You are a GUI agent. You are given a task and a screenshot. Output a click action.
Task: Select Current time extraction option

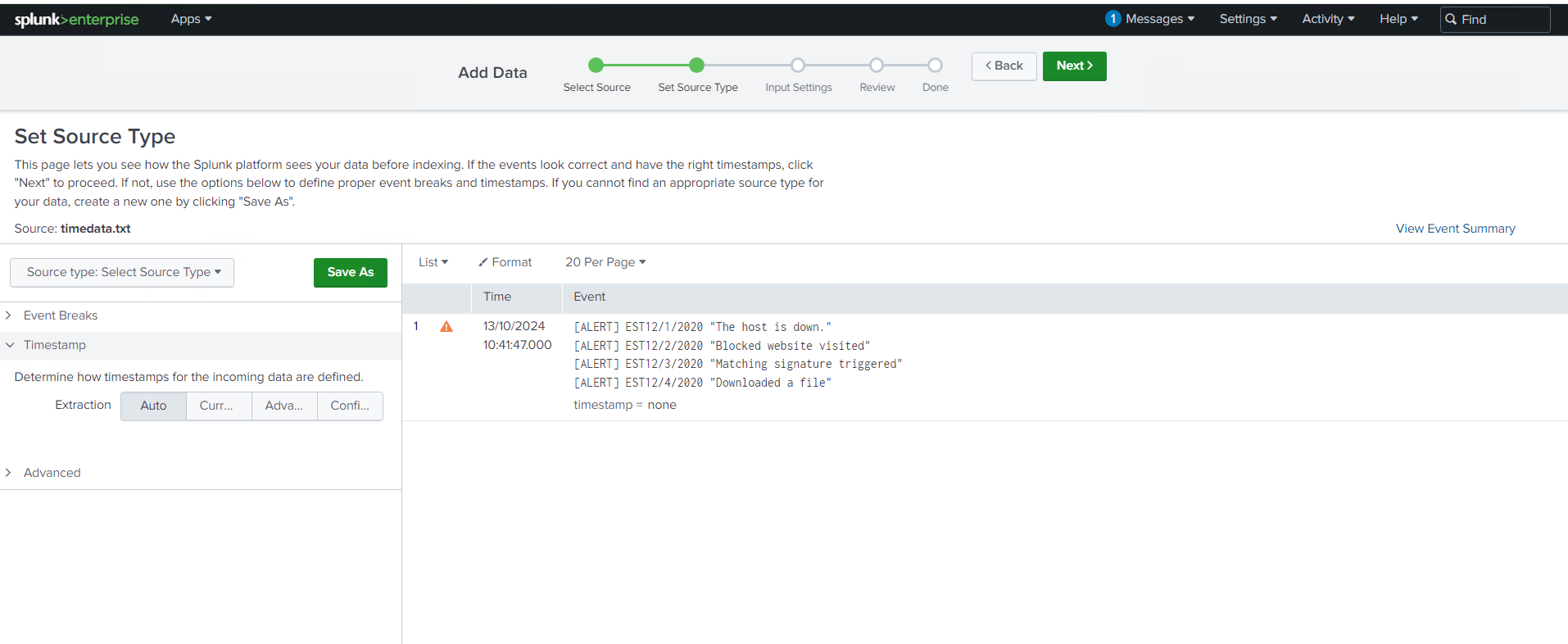[x=219, y=406]
